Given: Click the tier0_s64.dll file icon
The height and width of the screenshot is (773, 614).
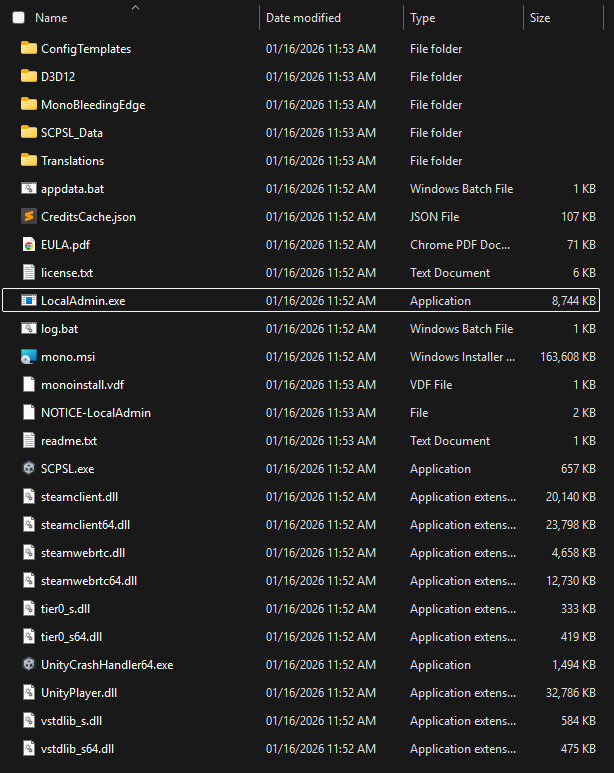Looking at the screenshot, I should point(29,636).
